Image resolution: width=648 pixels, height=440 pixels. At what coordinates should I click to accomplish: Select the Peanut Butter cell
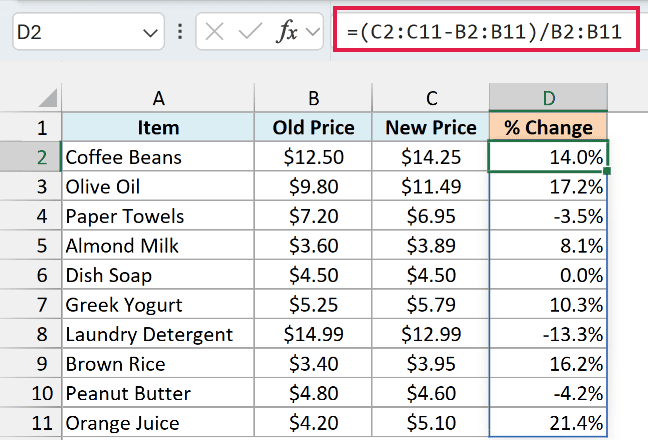pyautogui.click(x=158, y=393)
